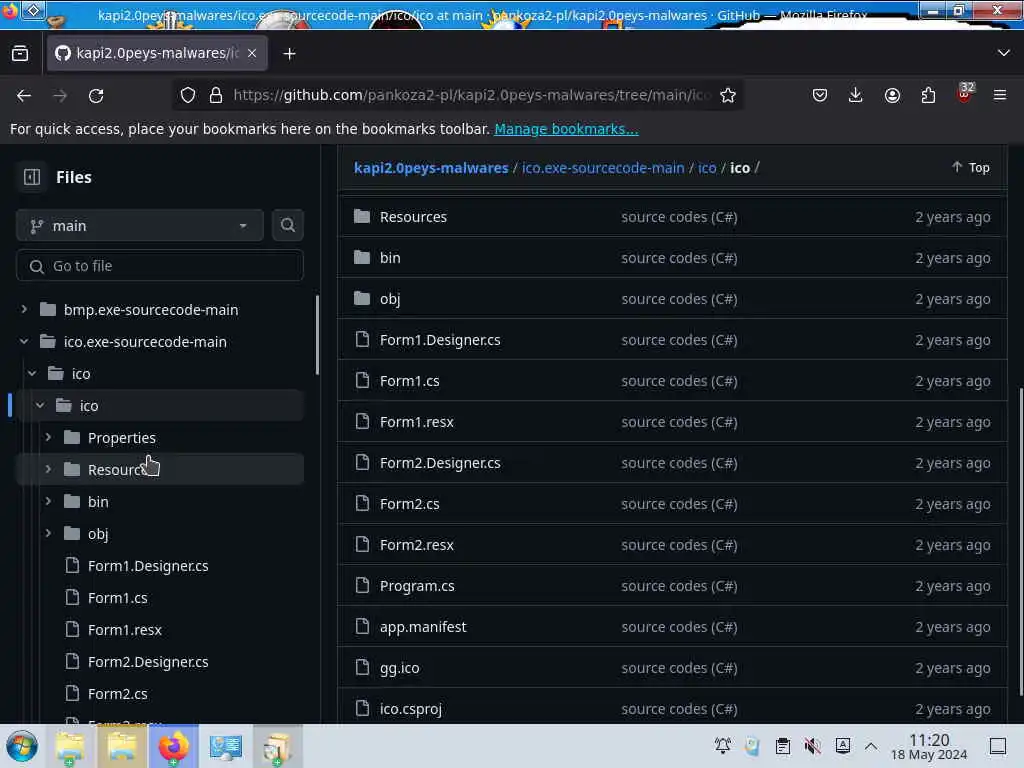Open the Firefox tracking protection shield
Image resolution: width=1024 pixels, height=768 pixels.
point(188,95)
